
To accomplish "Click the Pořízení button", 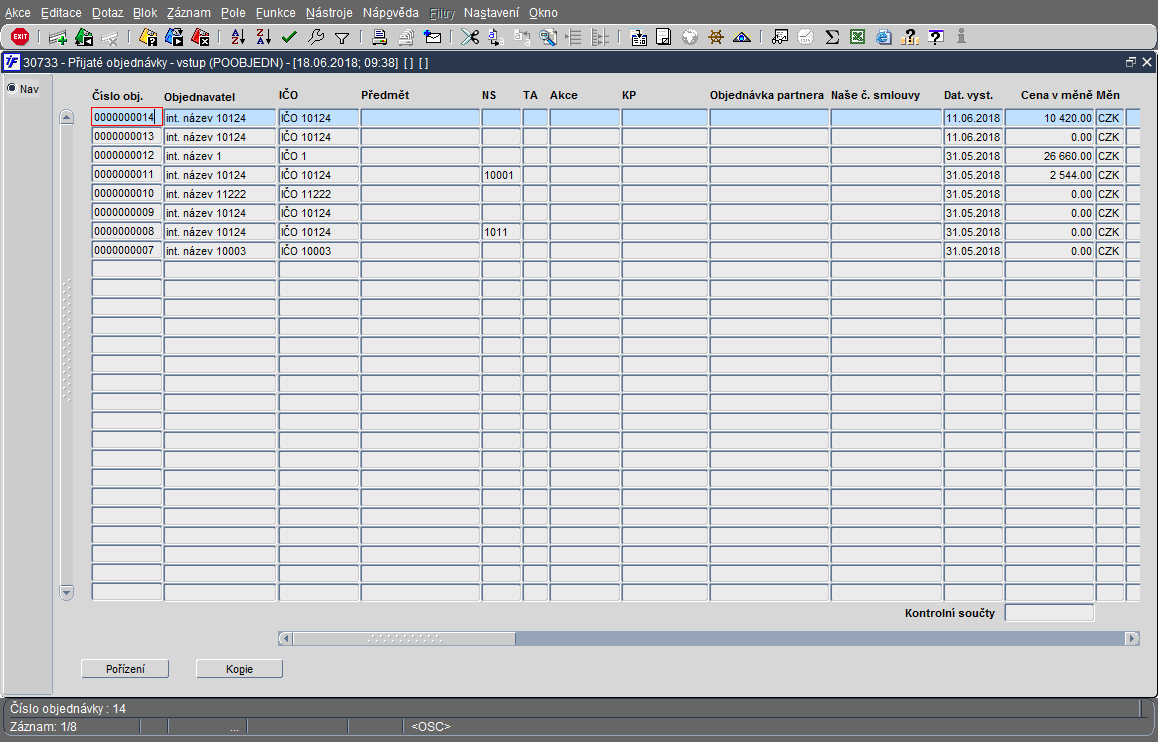I will point(125,669).
